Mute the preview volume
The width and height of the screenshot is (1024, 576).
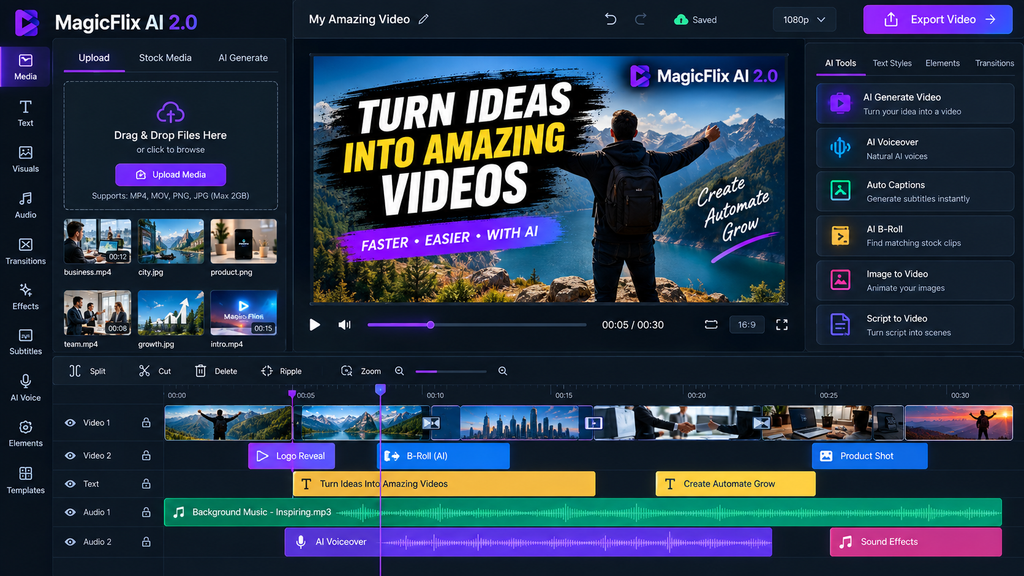[x=344, y=325]
